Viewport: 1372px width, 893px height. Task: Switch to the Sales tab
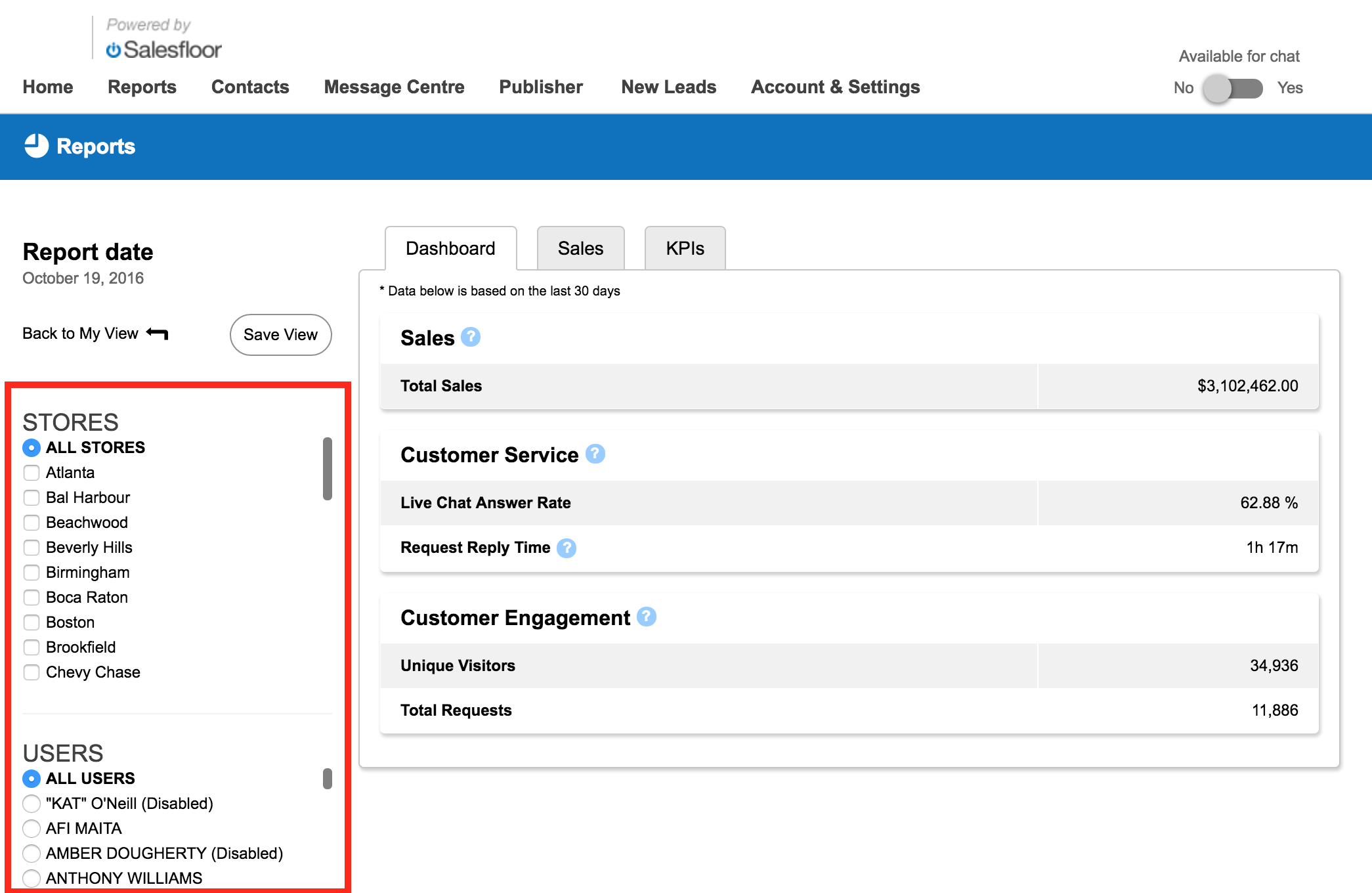click(x=580, y=248)
